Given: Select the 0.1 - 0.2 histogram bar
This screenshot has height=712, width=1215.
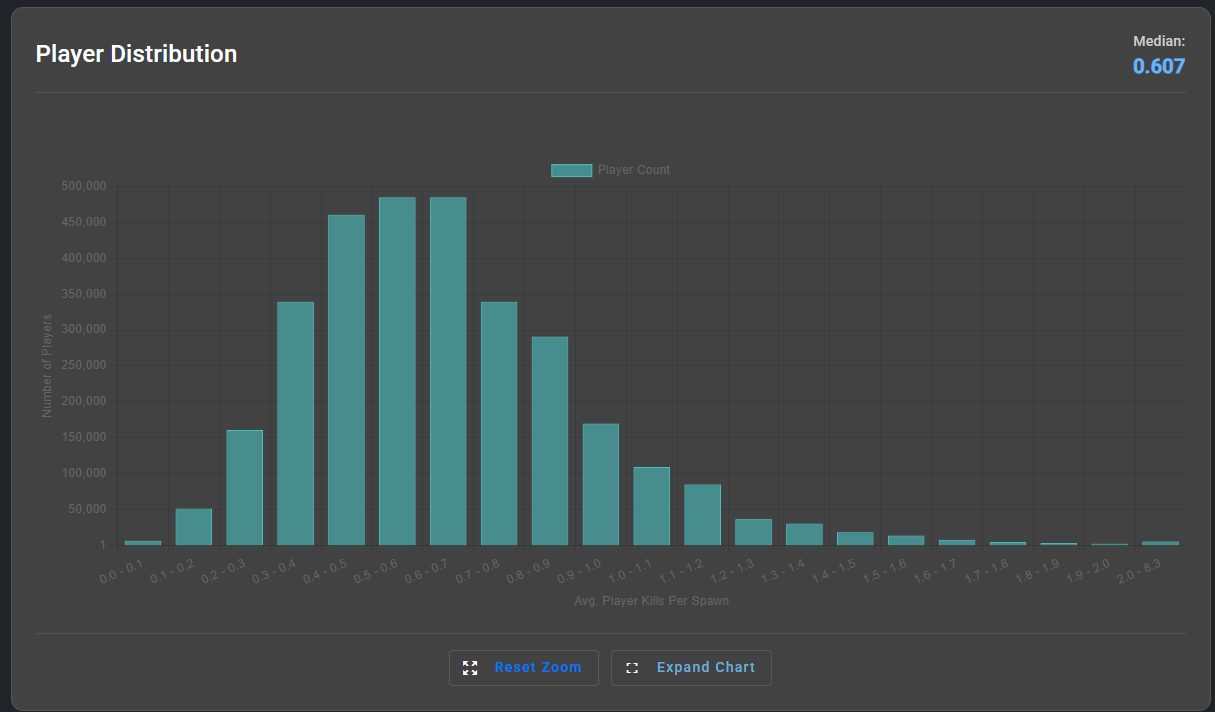Looking at the screenshot, I should [x=194, y=527].
